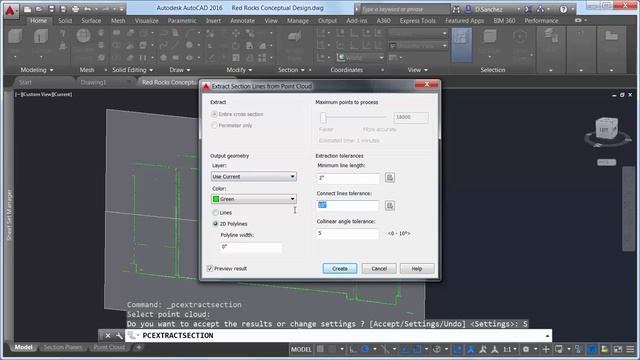Screen dimensions: 640x360
Task: Open the Annotate ribbon tab
Action: tap(242, 20)
